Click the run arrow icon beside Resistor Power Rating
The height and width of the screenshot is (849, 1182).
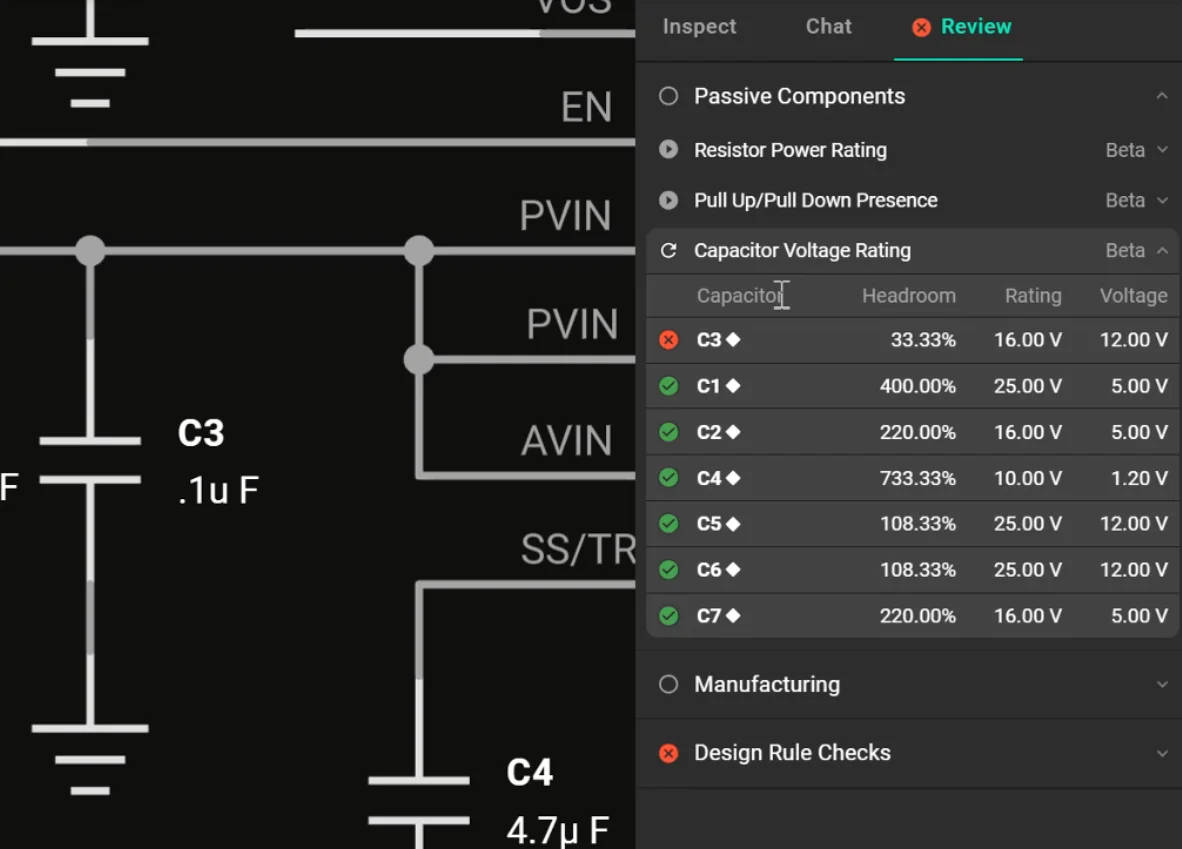(x=668, y=150)
